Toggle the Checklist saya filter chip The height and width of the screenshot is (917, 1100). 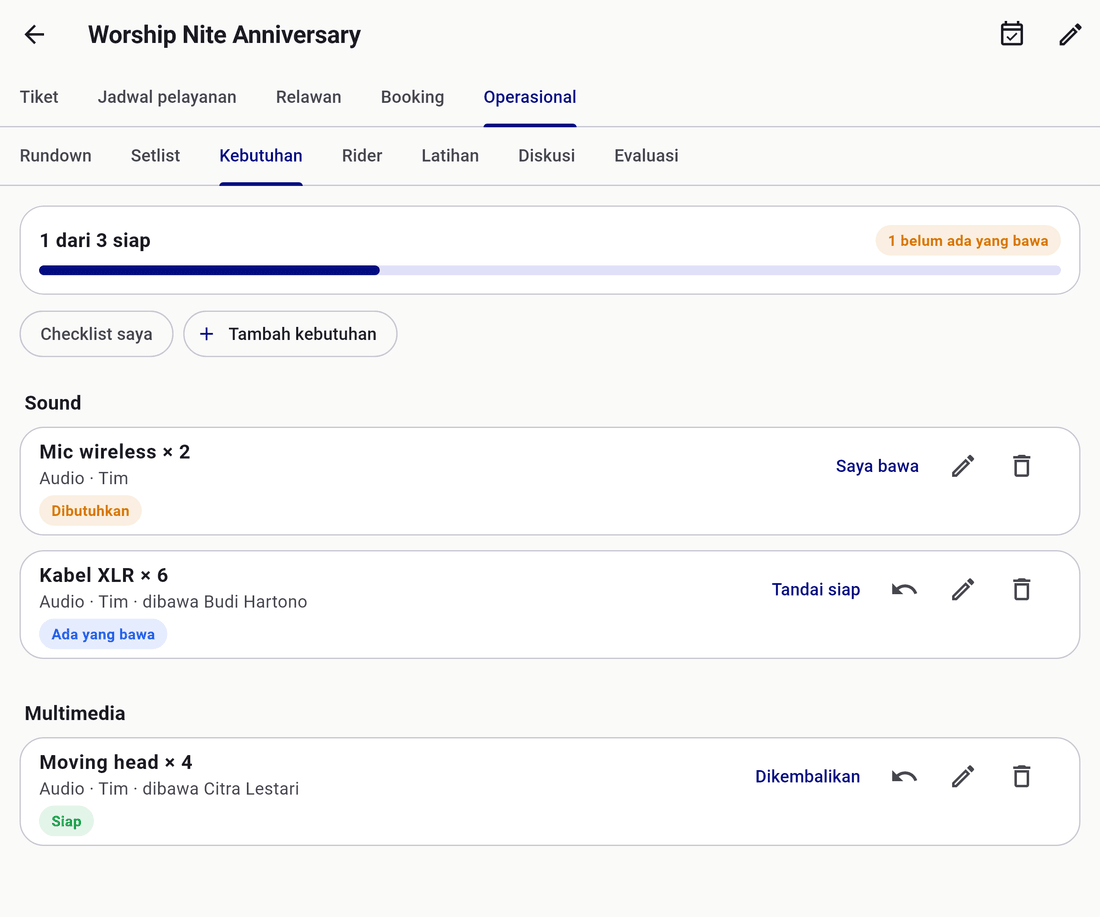pyautogui.click(x=96, y=334)
